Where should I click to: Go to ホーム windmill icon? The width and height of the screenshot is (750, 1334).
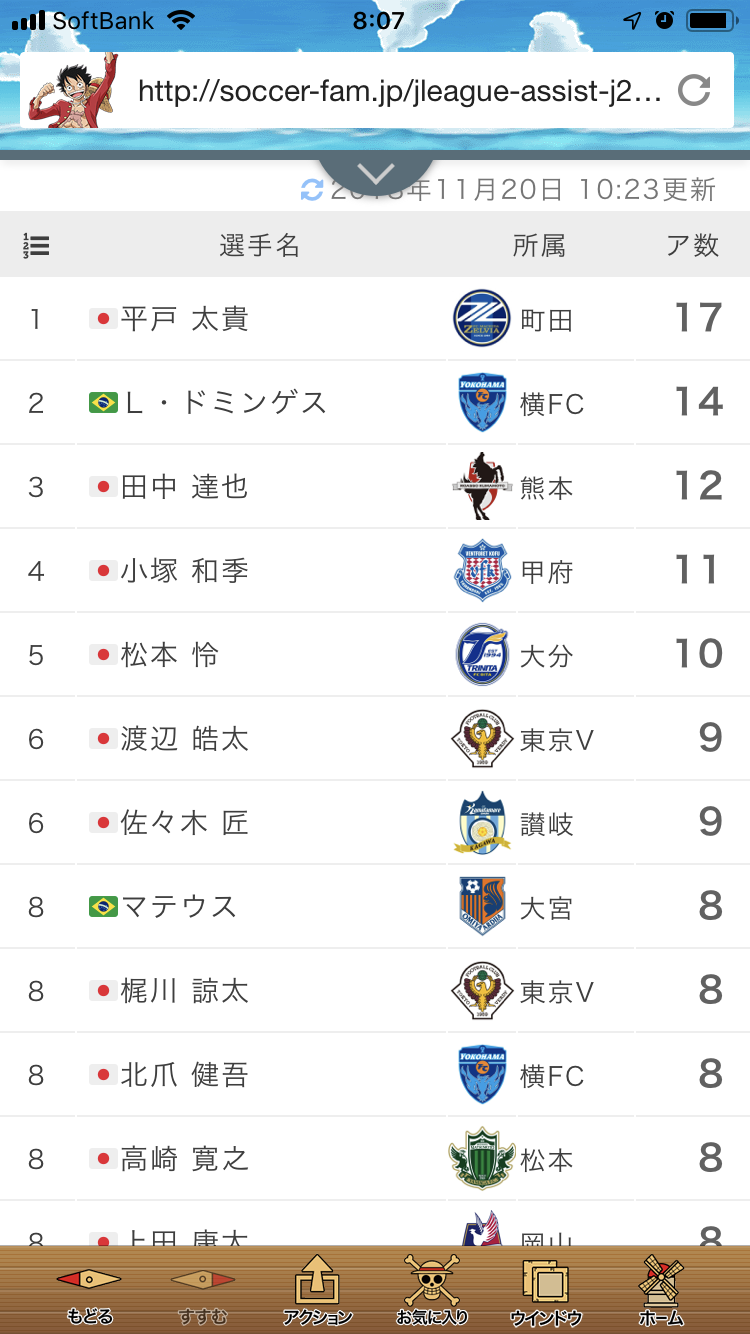661,1290
